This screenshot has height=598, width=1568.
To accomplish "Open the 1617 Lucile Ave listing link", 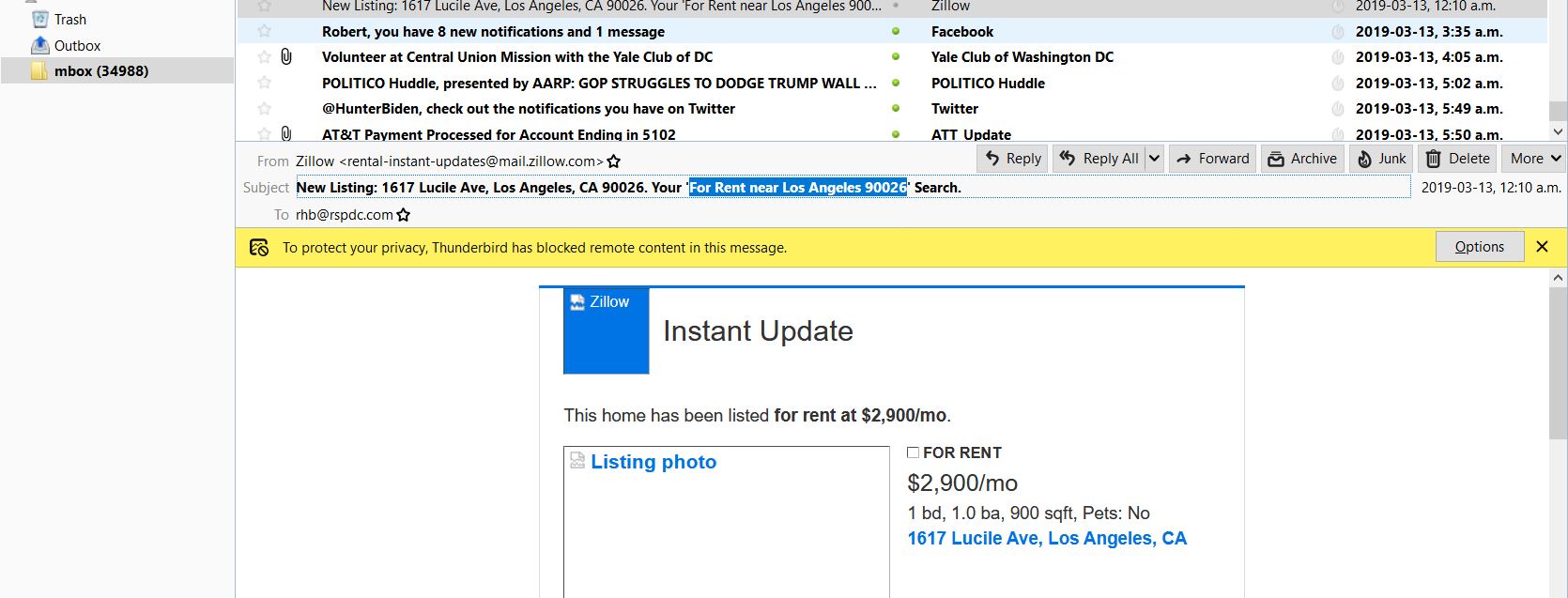I will click(x=1046, y=538).
